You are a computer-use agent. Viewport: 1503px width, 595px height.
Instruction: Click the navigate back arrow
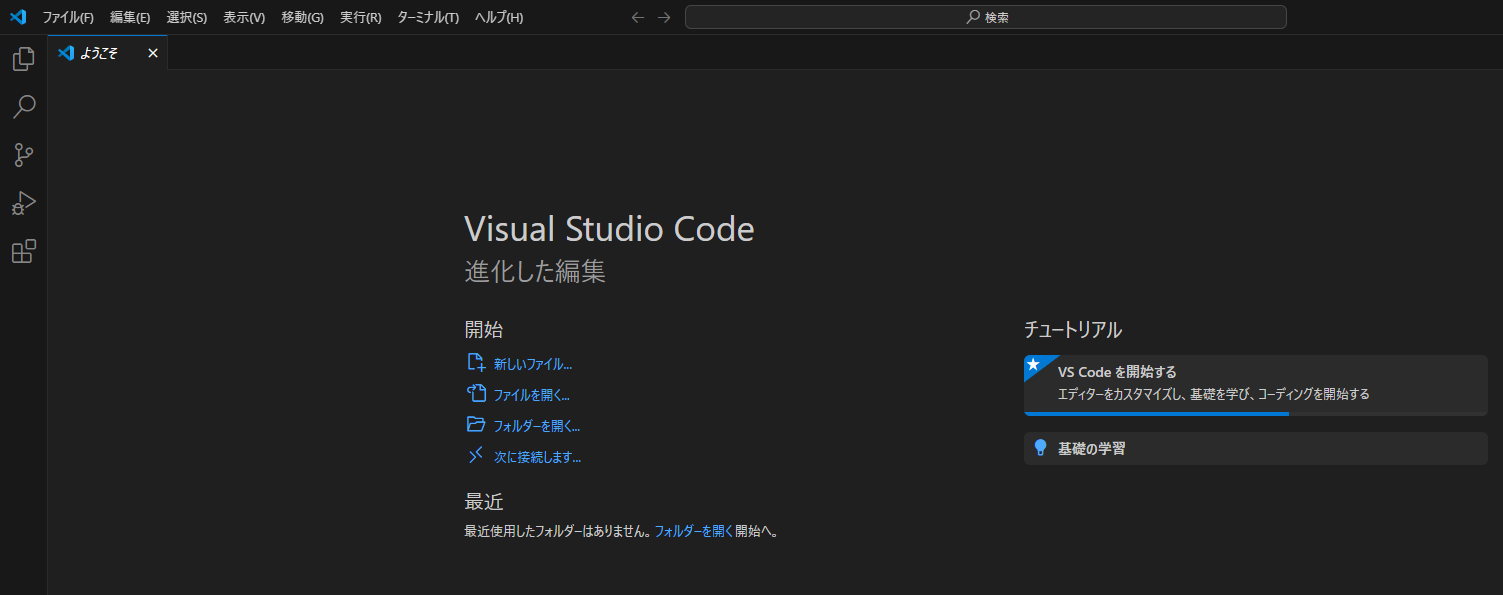637,16
